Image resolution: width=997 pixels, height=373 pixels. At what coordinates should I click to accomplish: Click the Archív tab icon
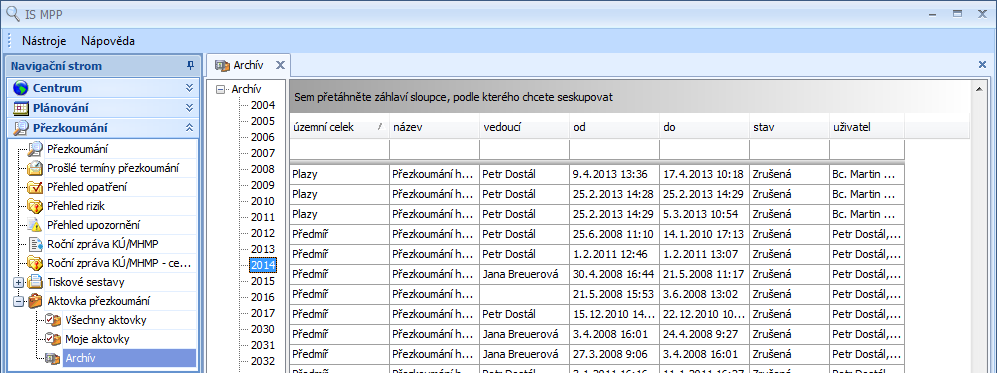point(222,65)
